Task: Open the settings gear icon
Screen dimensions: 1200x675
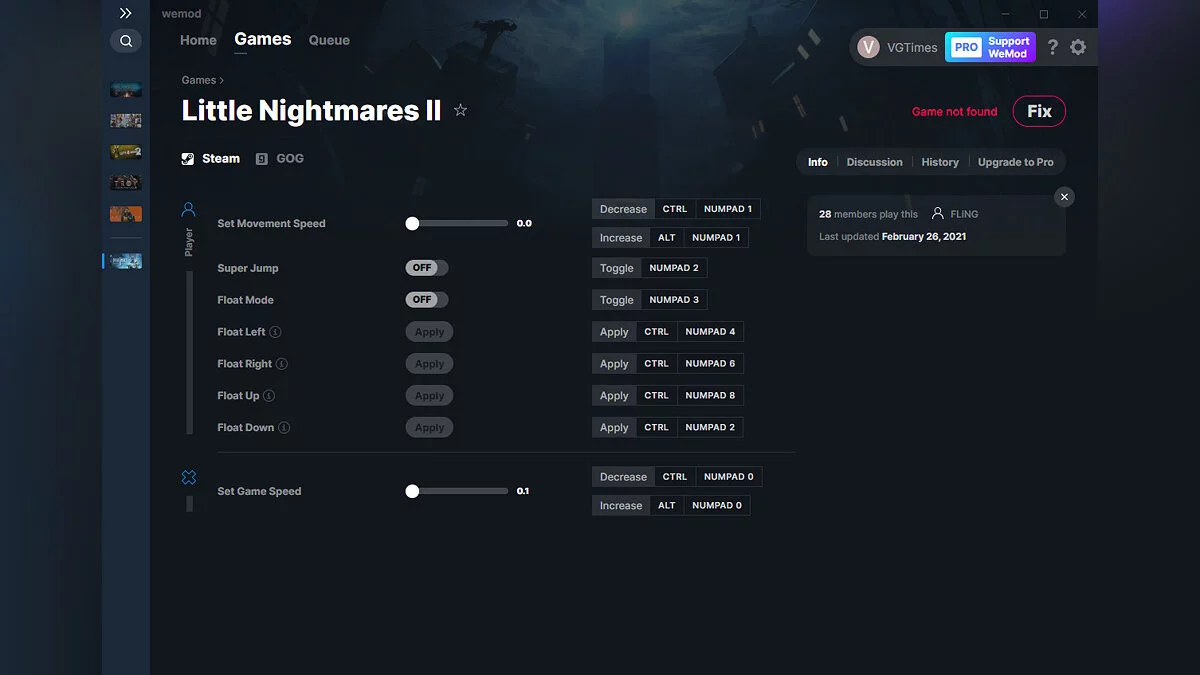Action: 1078,47
